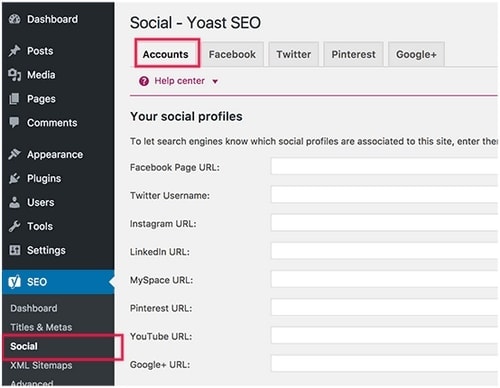Focus the Twitter Username field
The height and width of the screenshot is (388, 500).
pyautogui.click(x=384, y=195)
